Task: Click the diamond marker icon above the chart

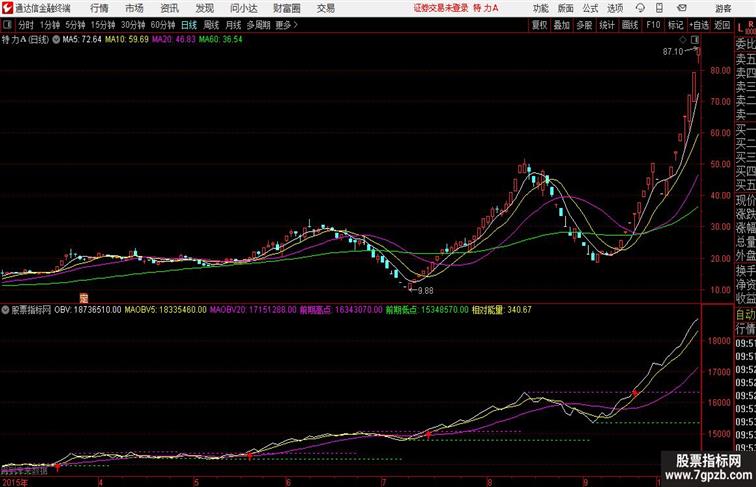Action: (683, 39)
